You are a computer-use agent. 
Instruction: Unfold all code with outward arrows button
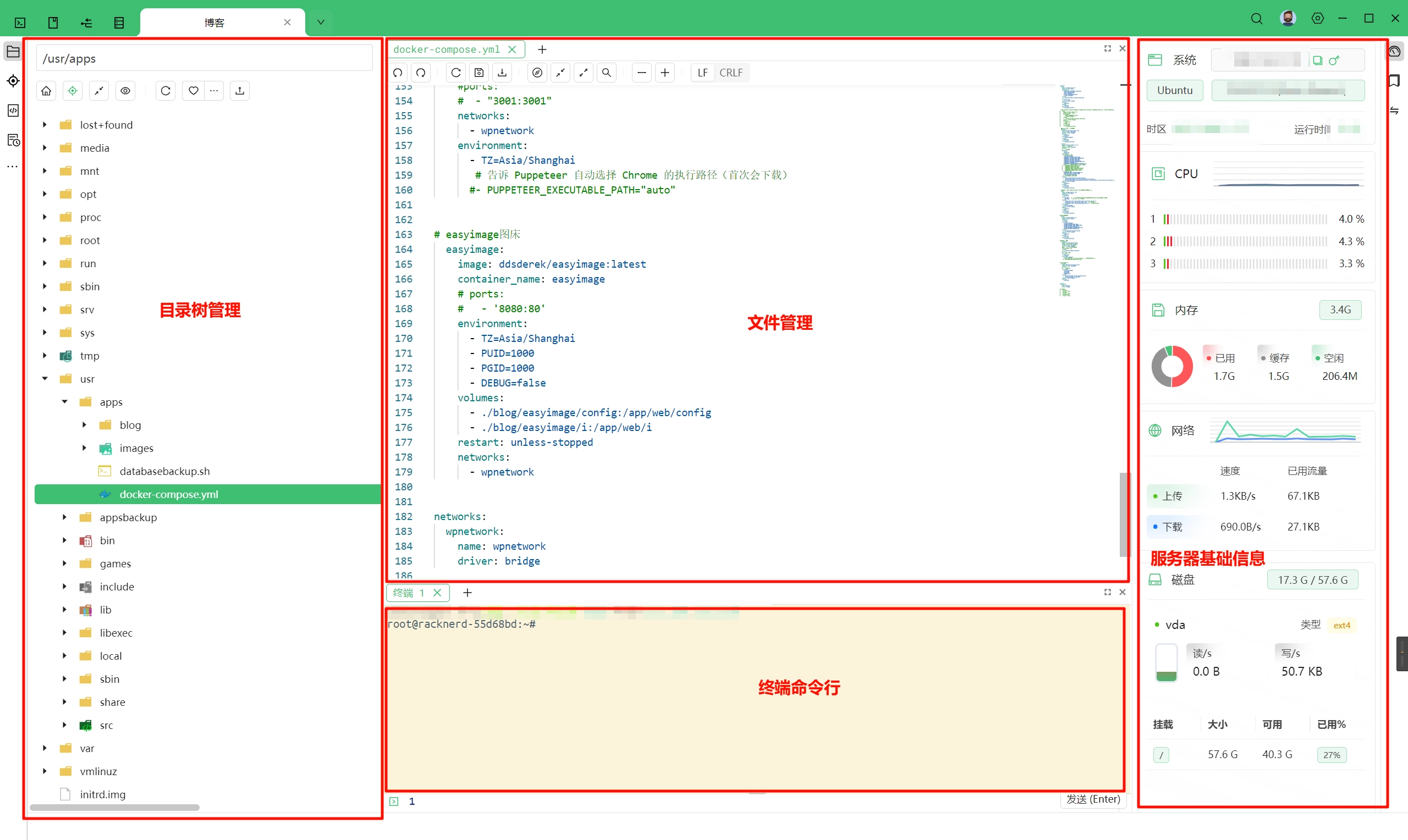pos(583,73)
